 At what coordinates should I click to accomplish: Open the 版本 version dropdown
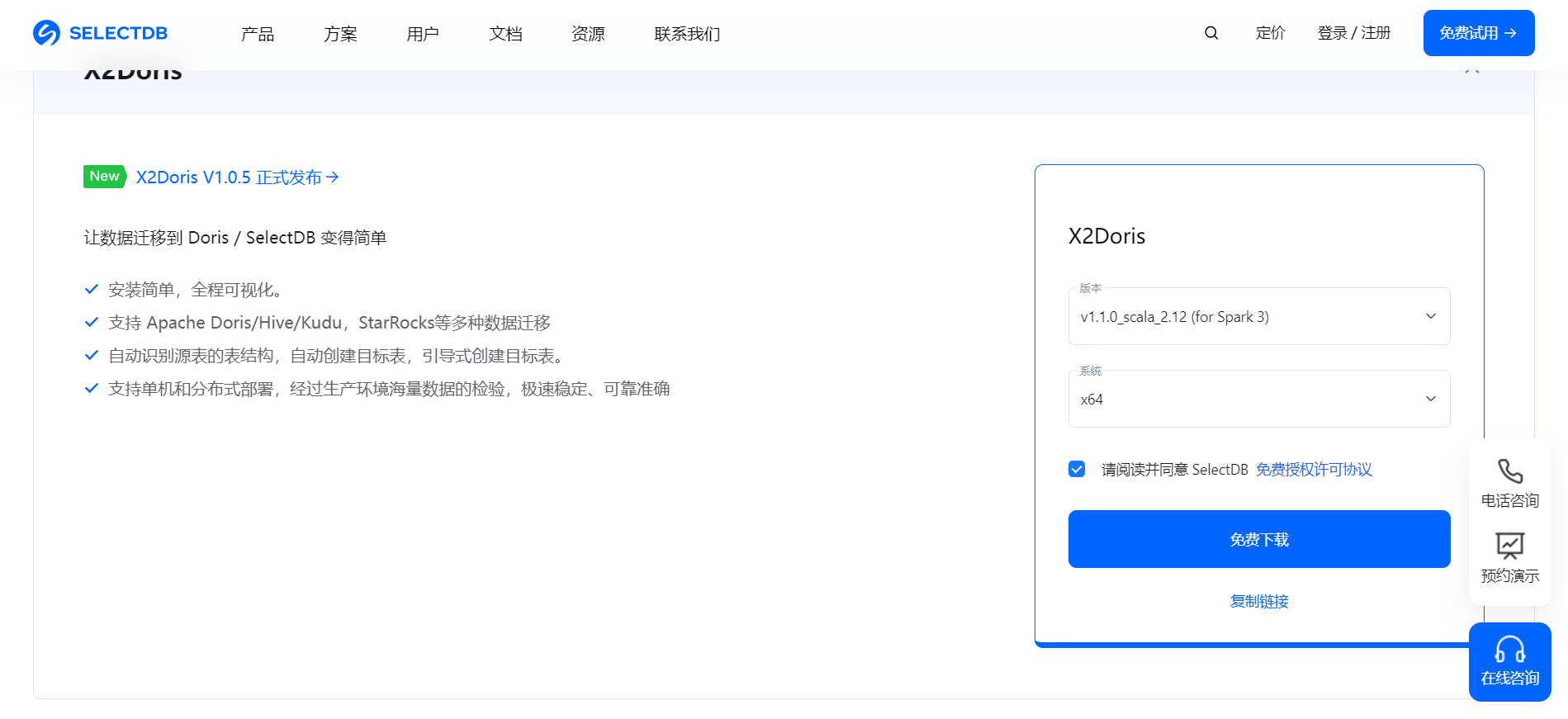[1259, 316]
